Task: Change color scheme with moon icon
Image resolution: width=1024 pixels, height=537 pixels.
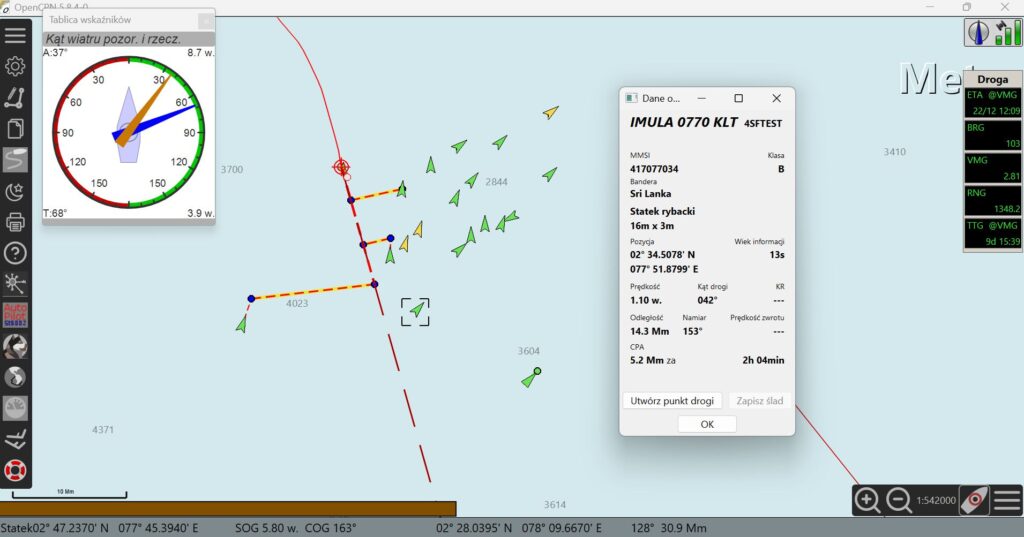Action: click(15, 191)
